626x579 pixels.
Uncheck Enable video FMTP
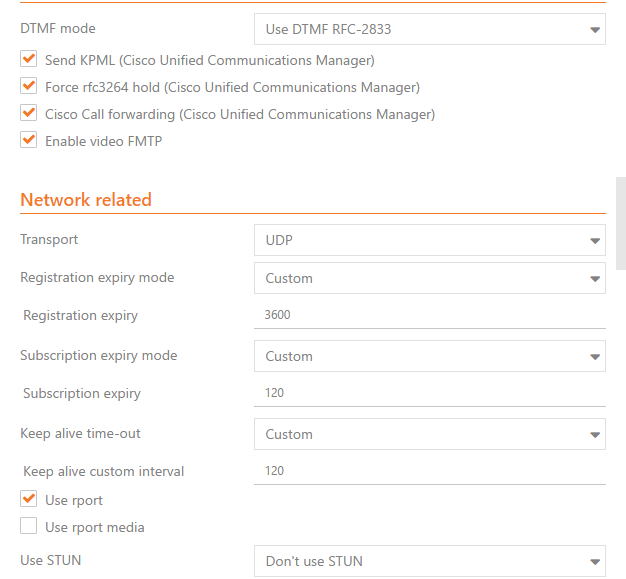tap(29, 141)
